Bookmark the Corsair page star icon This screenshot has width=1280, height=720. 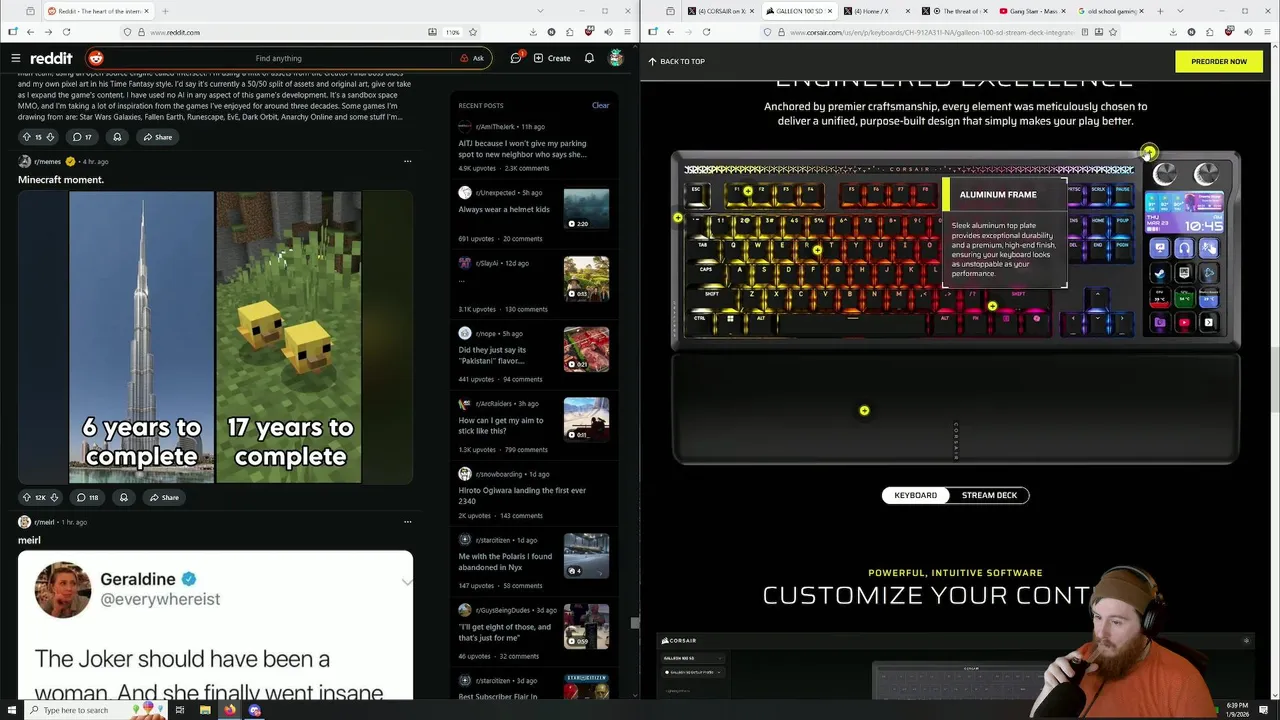pyautogui.click(x=1113, y=32)
